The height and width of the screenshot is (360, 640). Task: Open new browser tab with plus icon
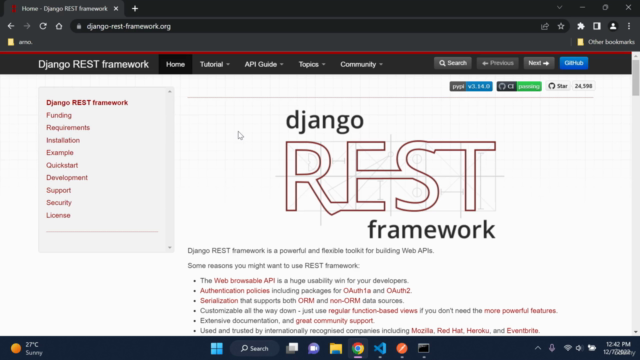pos(135,9)
